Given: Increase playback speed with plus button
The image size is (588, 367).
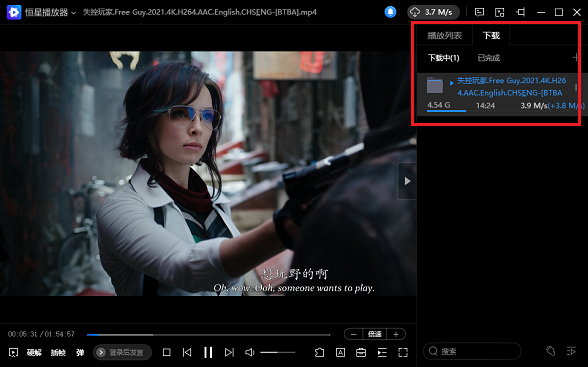Looking at the screenshot, I should [396, 334].
